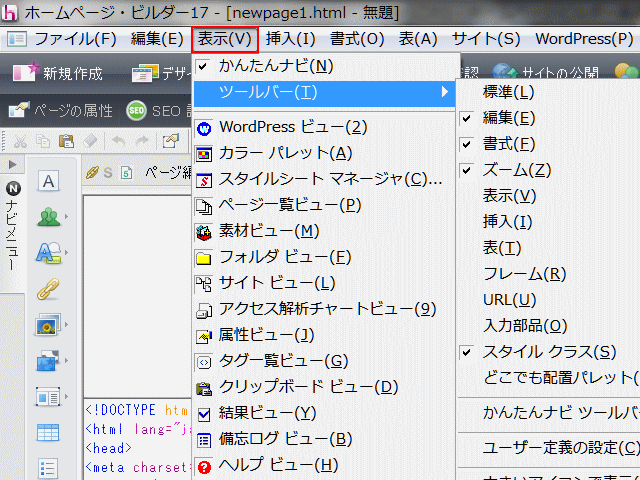
Task: Enable the フレーム(R) toolbar
Action: coord(549,274)
